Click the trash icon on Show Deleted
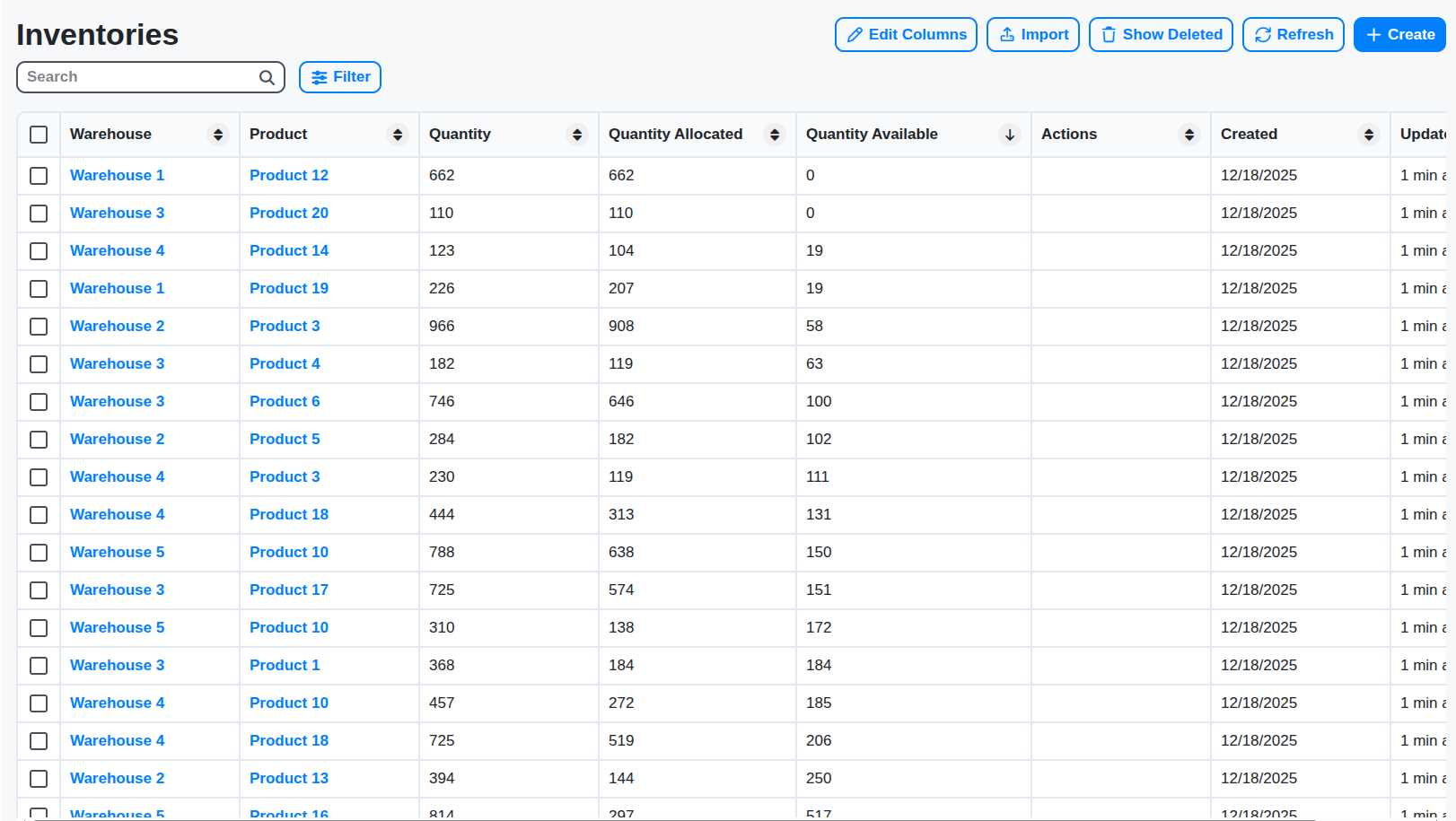This screenshot has height=821, width=1456. pyautogui.click(x=1107, y=34)
